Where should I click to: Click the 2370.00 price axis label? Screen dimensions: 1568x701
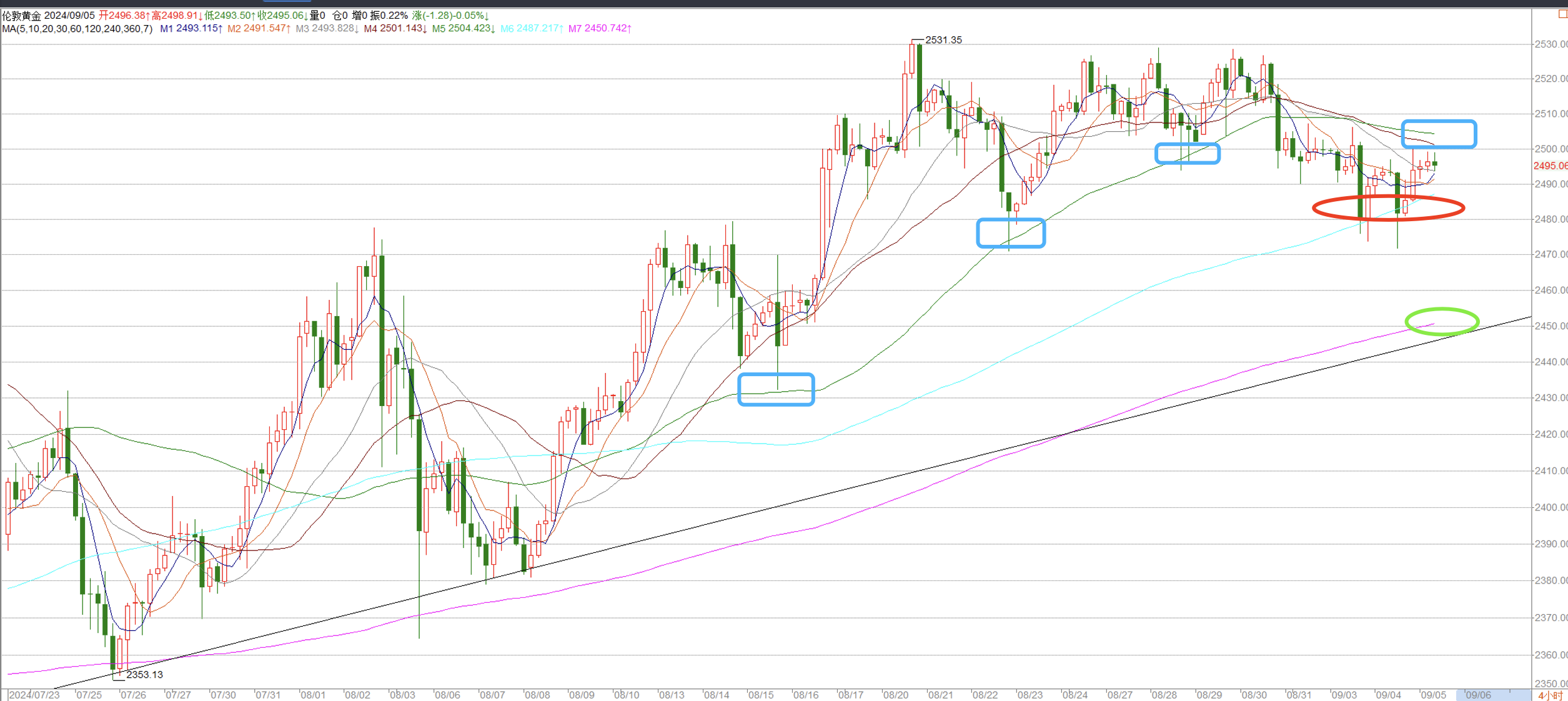click(x=1551, y=618)
